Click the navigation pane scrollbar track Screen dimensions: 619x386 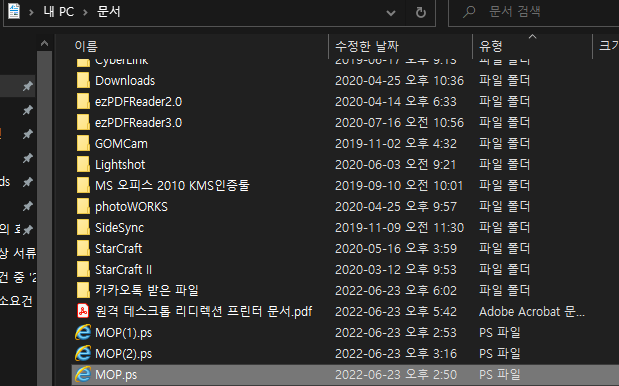tap(45, 217)
